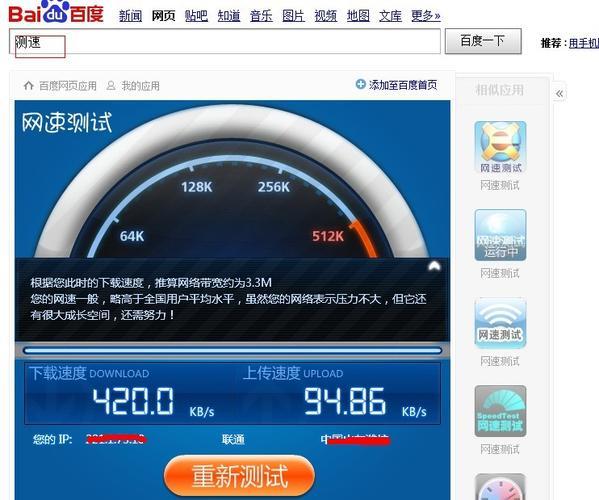Image resolution: width=599 pixels, height=500 pixels.
Task: Click the 推算网络带宽约为3.3M text line
Action: click(x=213, y=283)
